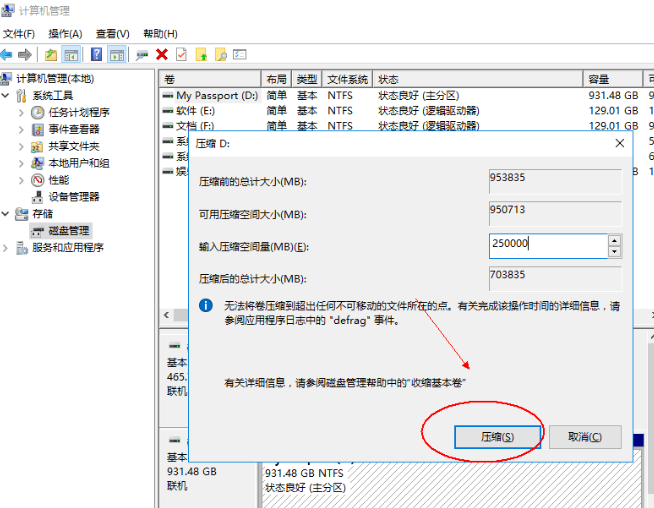Click the blue Help question mark icon
This screenshot has width=654, height=508.
click(x=97, y=54)
